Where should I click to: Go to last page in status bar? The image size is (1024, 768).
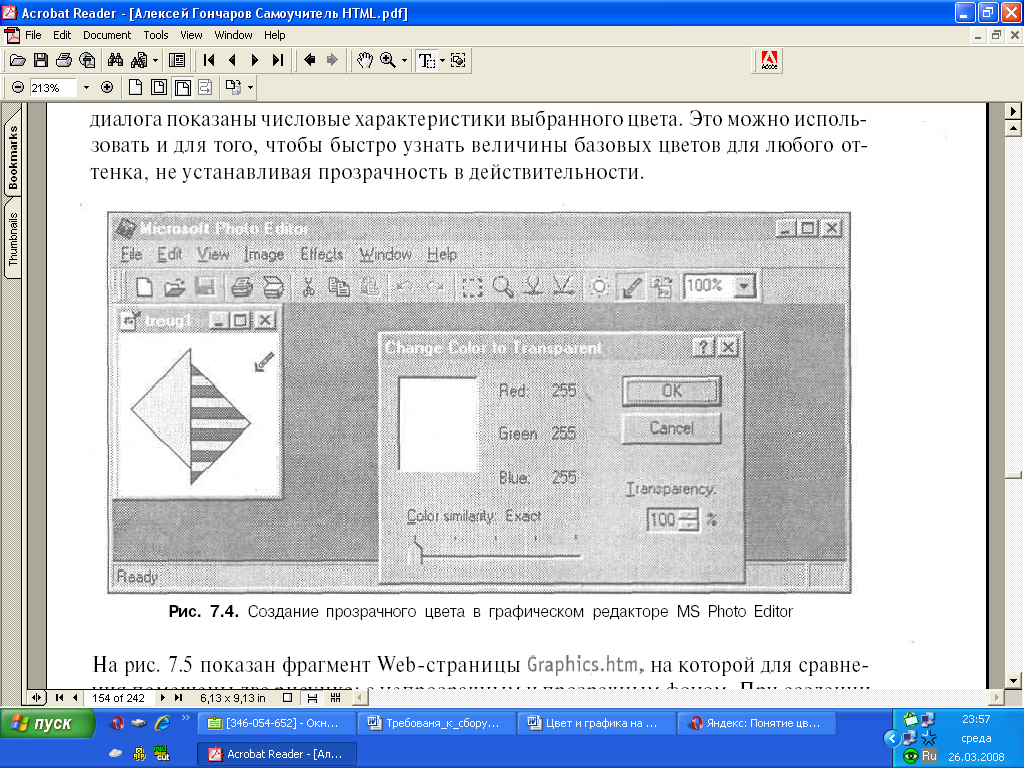point(178,698)
